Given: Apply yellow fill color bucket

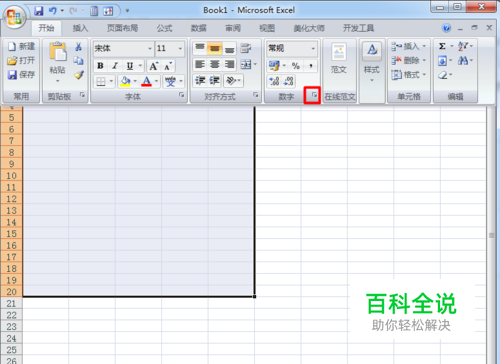Looking at the screenshot, I should tap(125, 81).
